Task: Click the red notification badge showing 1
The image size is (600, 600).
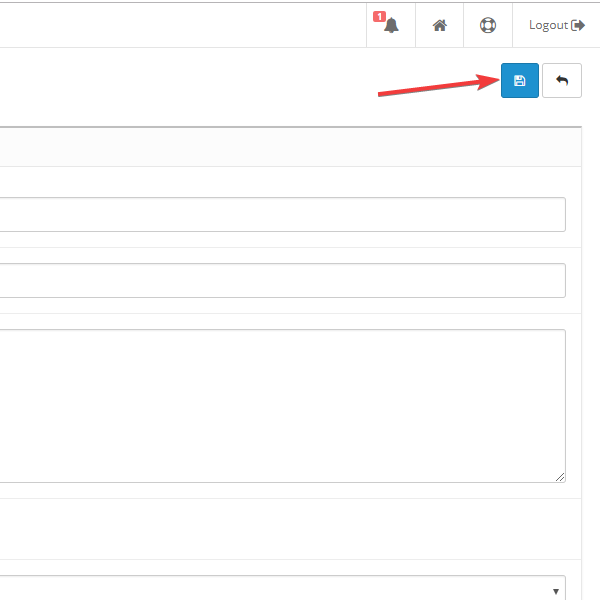Action: coord(379,17)
